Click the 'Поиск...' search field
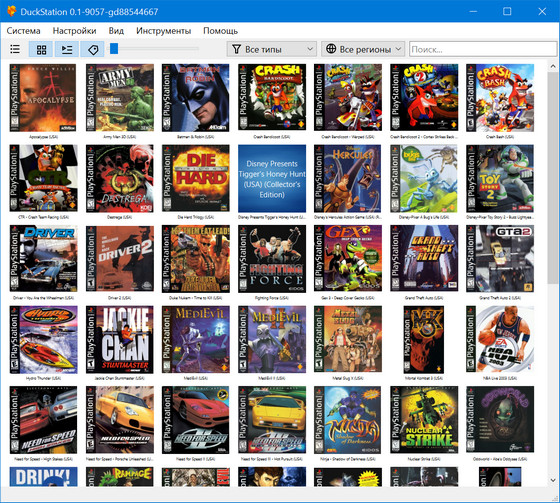Viewport: 560px width, 503px height. [483, 49]
